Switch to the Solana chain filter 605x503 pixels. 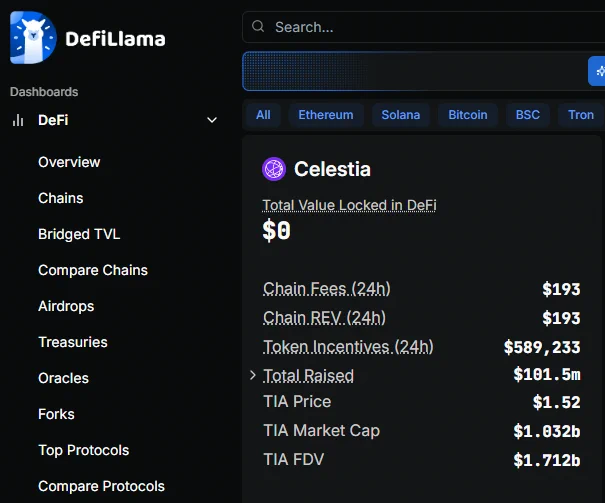(x=401, y=115)
